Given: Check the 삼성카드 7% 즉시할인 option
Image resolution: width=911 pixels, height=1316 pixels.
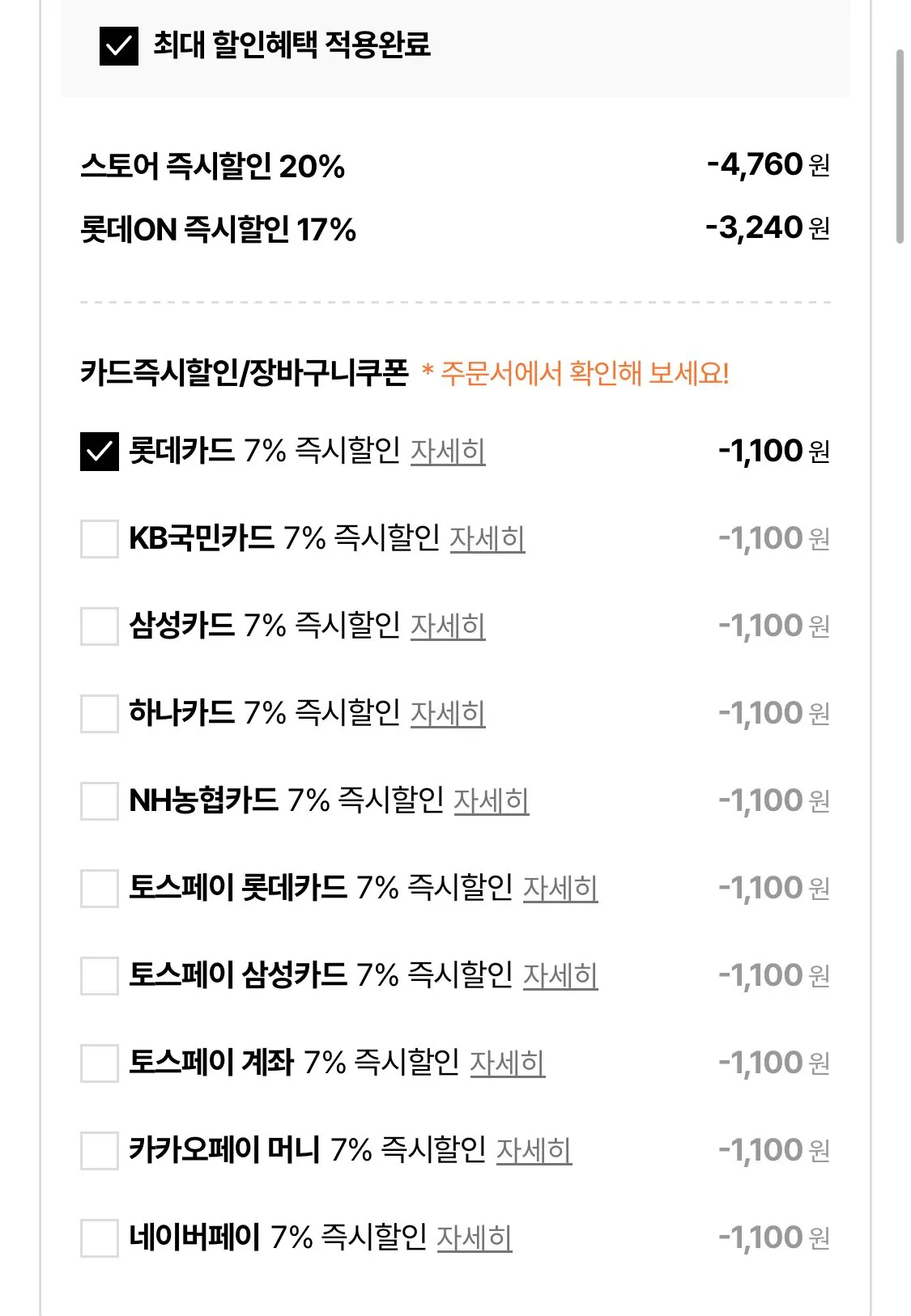Looking at the screenshot, I should coord(100,626).
